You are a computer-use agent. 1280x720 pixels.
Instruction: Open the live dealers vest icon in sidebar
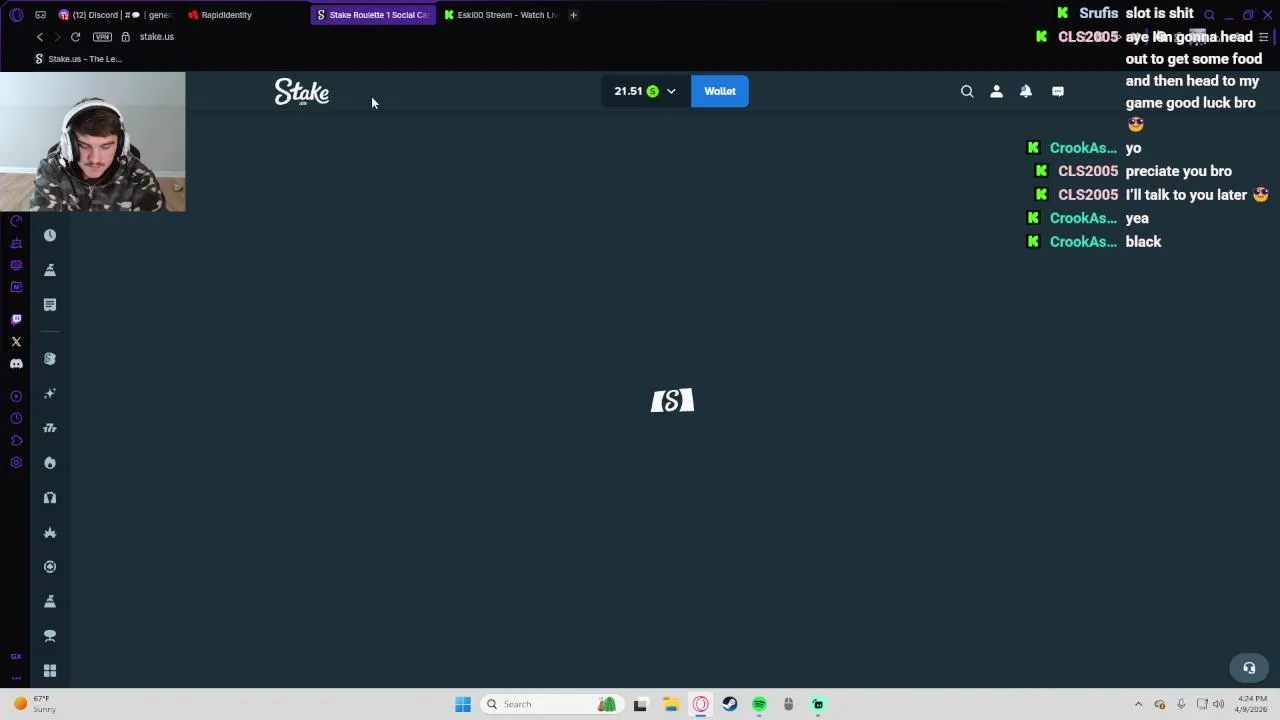pos(50,498)
